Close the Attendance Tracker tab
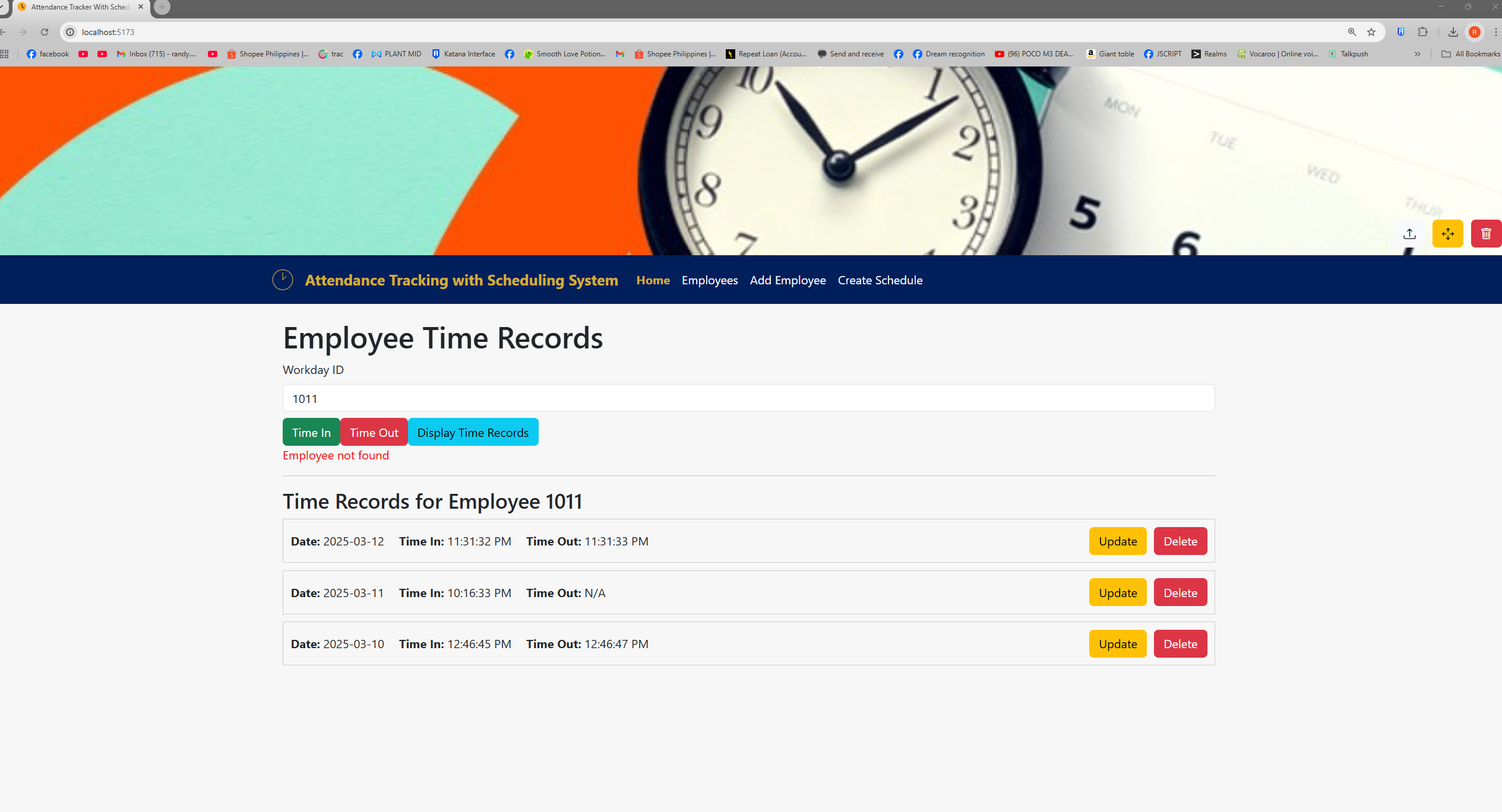1502x812 pixels. [141, 7]
